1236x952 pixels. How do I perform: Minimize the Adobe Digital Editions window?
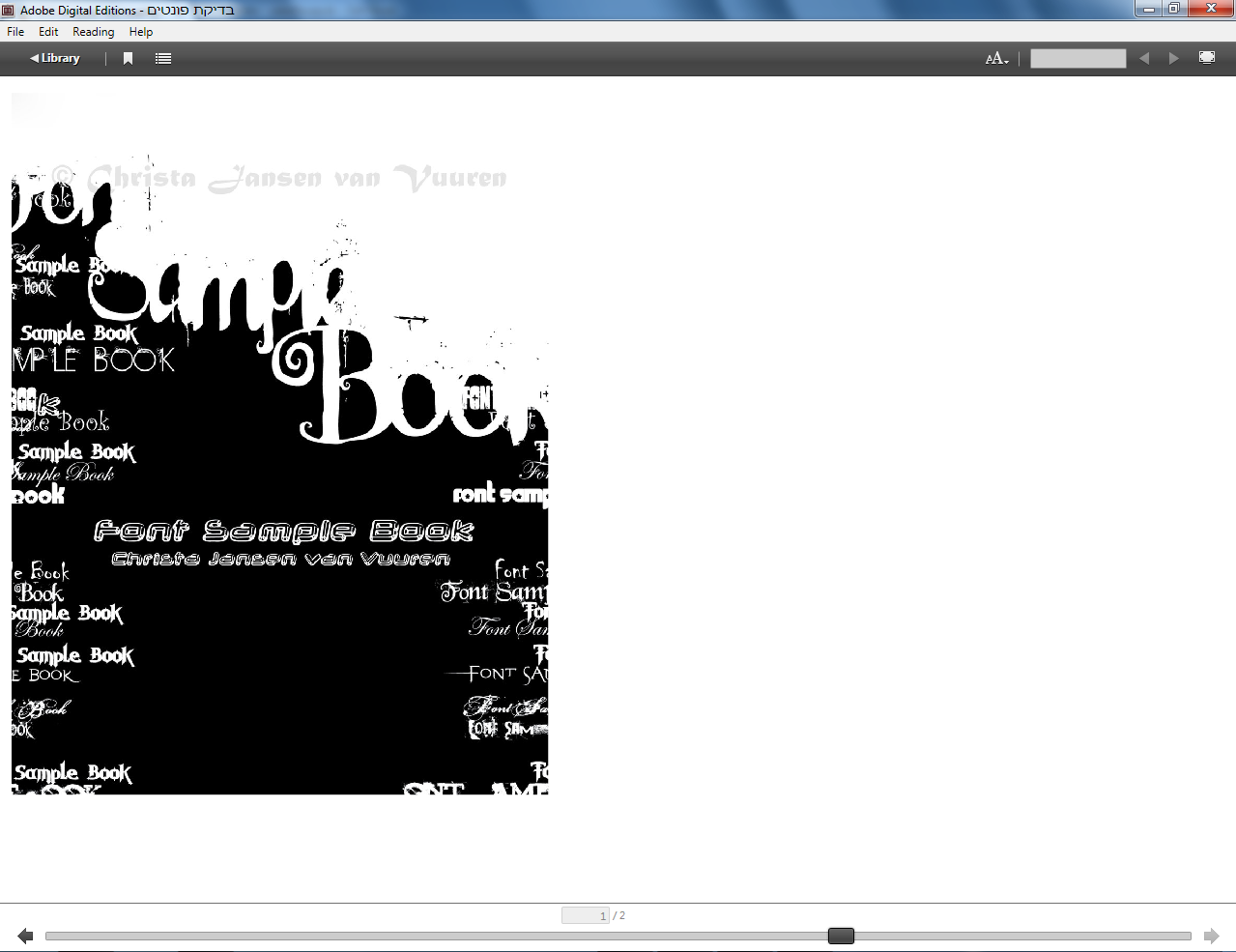(x=1148, y=9)
